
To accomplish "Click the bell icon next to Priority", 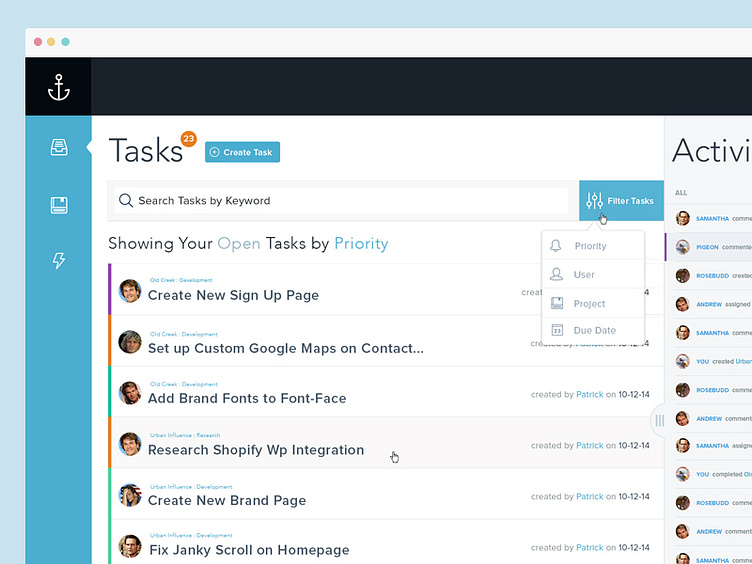I will tap(555, 246).
